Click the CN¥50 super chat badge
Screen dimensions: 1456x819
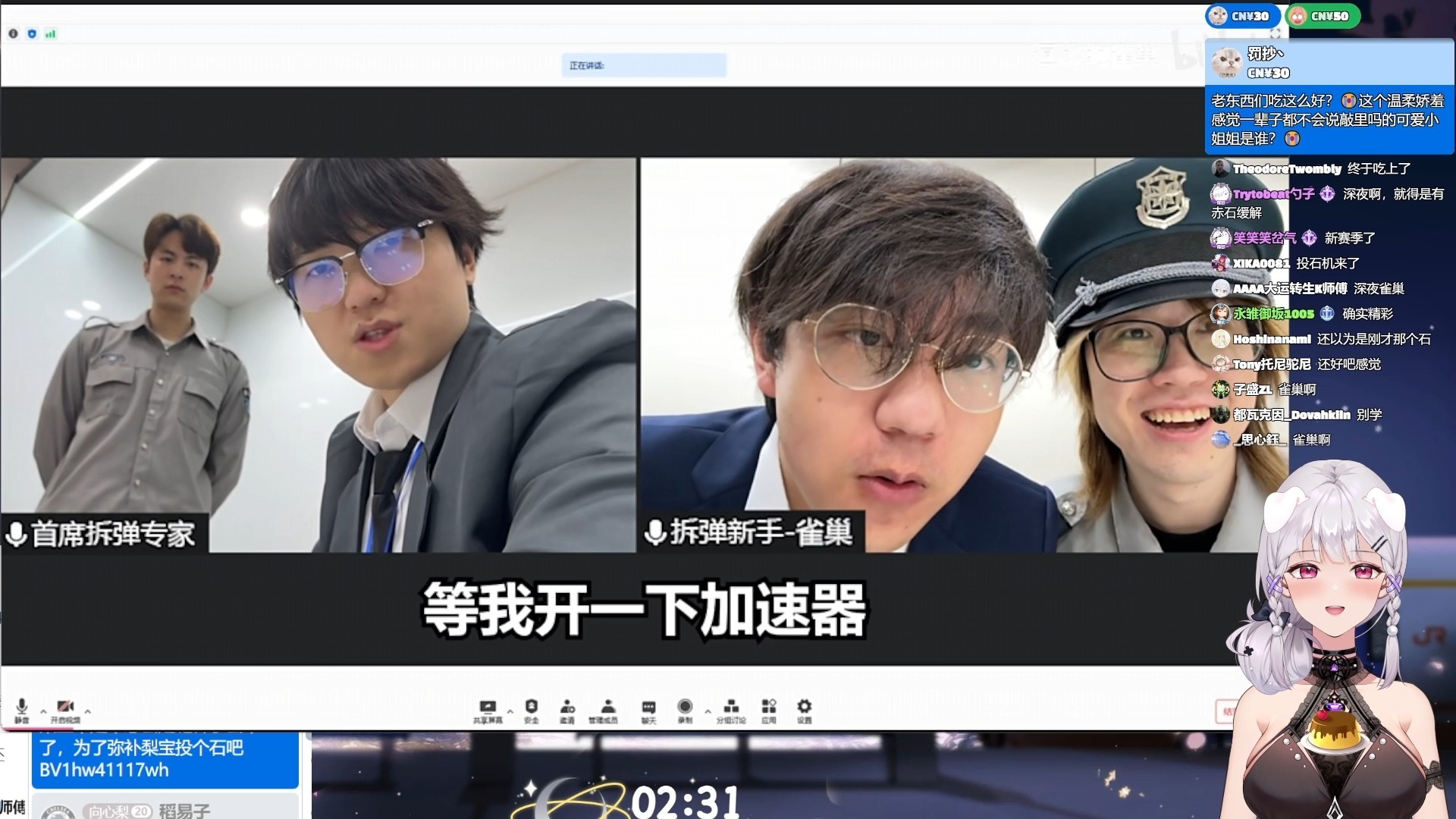(x=1323, y=16)
